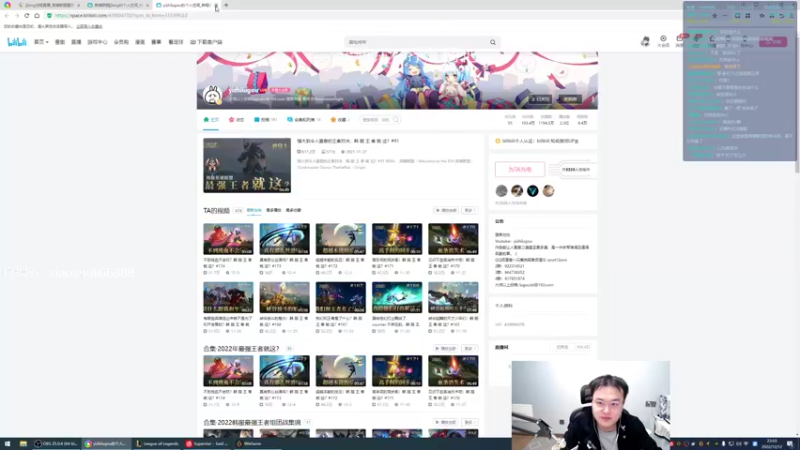Open video #167 thumbnail in second row
Image resolution: width=800 pixels, height=450 pixels.
[x=340, y=297]
